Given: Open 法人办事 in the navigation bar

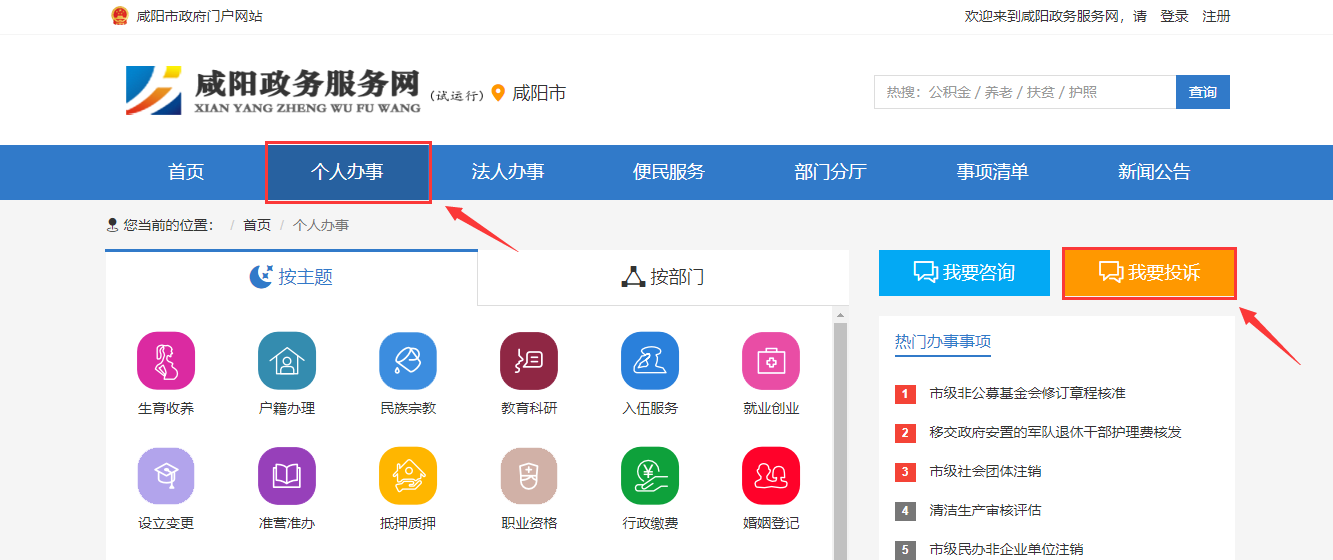Looking at the screenshot, I should coord(508,172).
